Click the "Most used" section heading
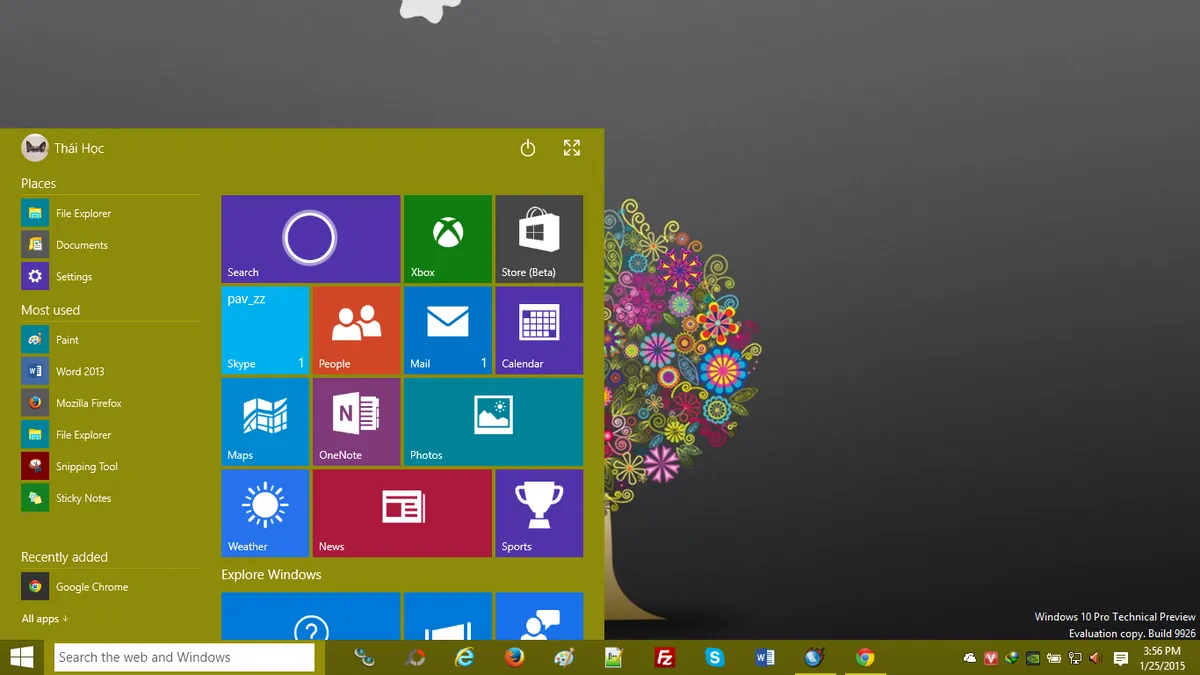Screen dimensions: 1200x675 (x=50, y=310)
